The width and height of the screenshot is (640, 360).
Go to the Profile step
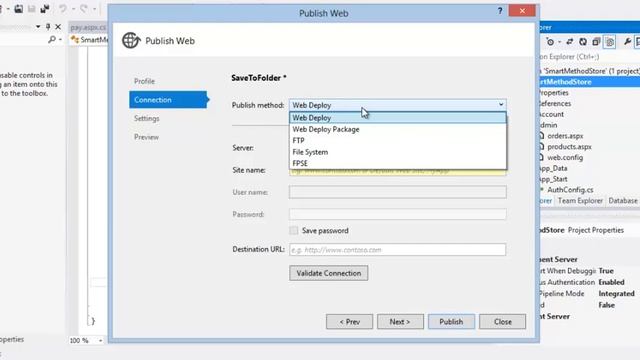(144, 81)
